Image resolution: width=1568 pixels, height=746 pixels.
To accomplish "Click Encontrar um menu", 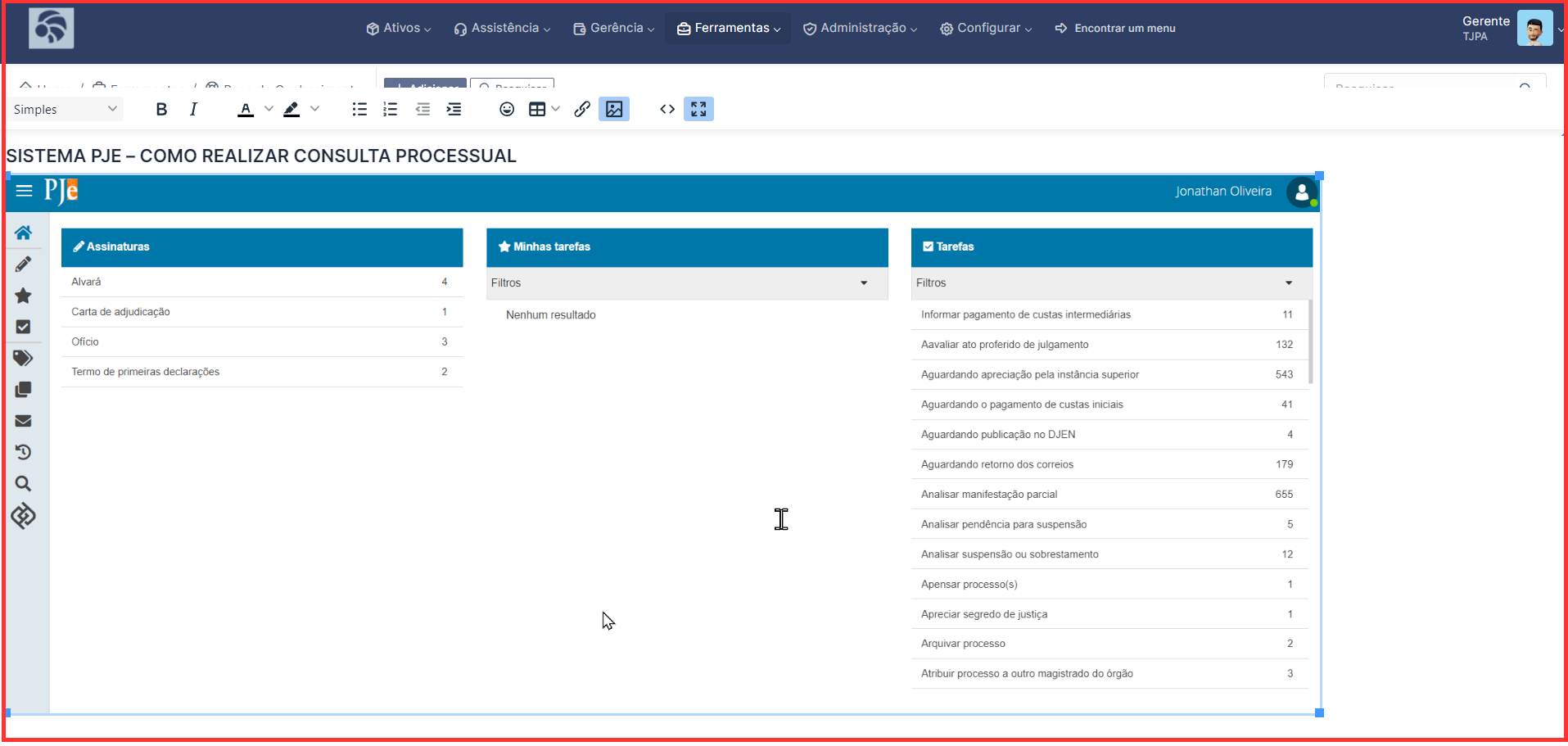I will coord(1115,29).
